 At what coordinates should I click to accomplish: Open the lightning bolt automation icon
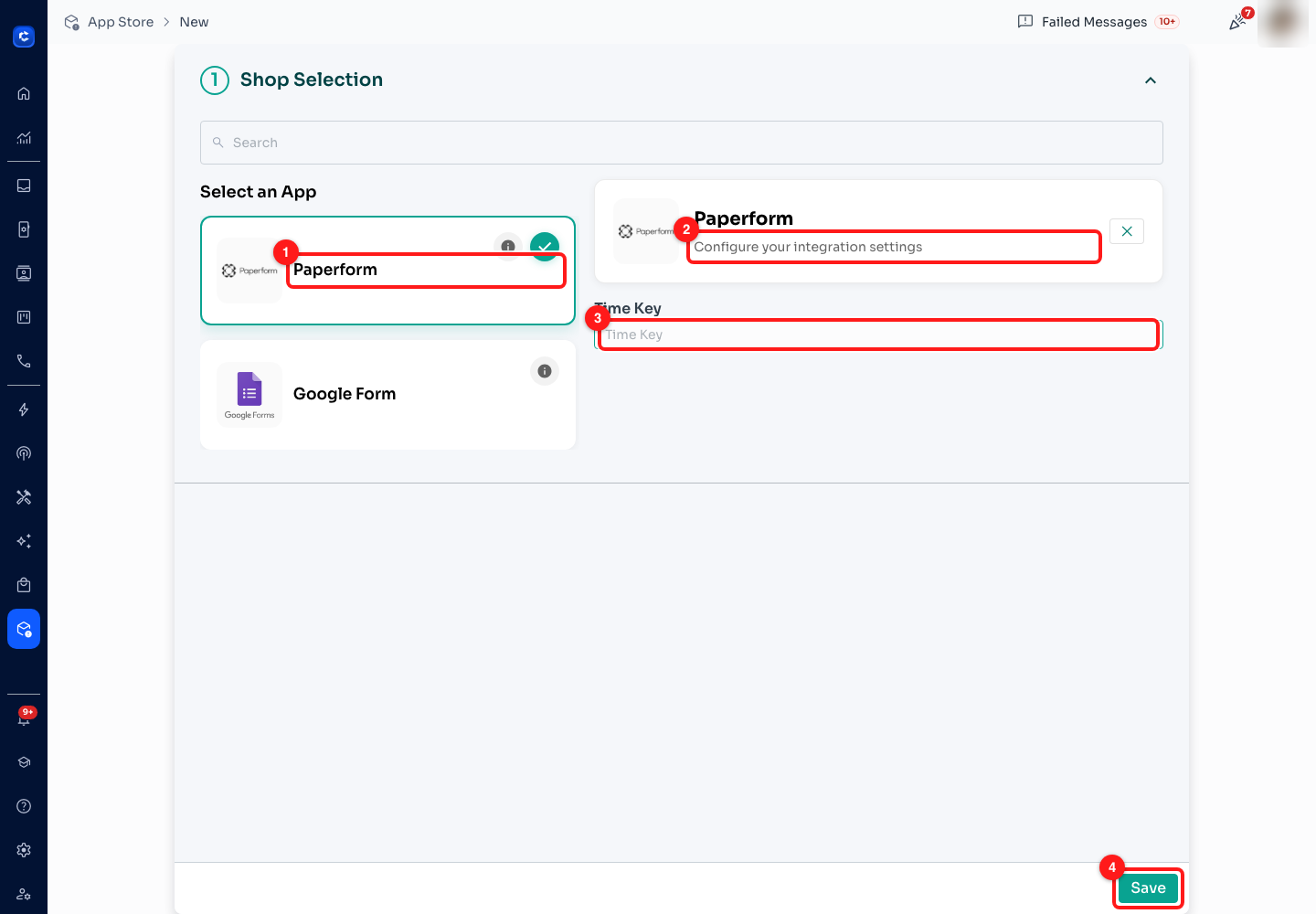coord(24,409)
